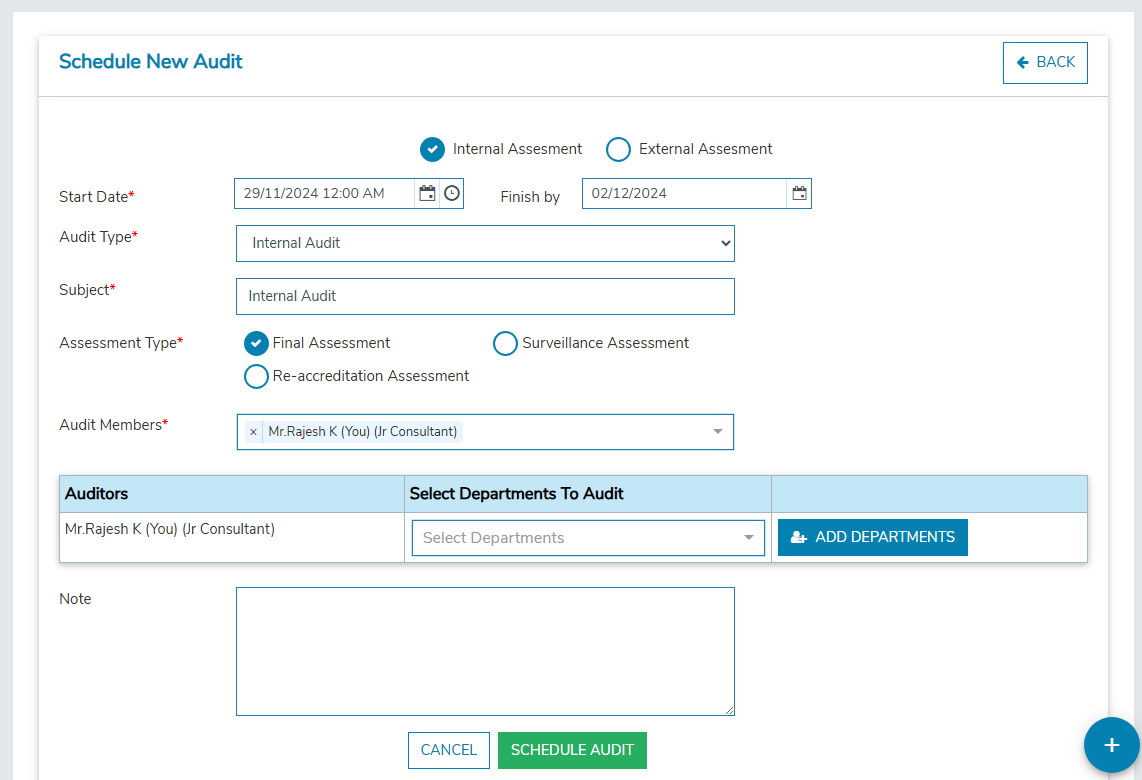Open the Start Date calendar picker icon
Viewport: 1142px width, 780px height.
point(427,193)
